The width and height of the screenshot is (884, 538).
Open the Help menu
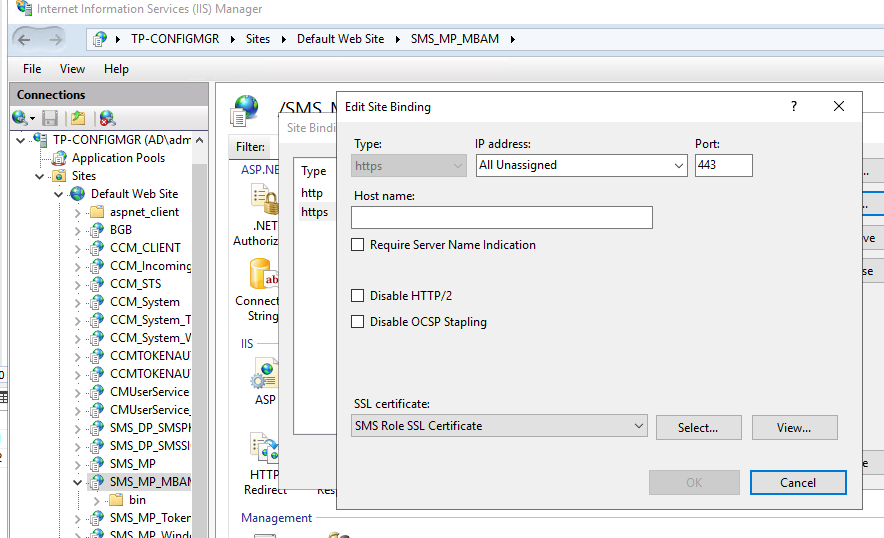pos(116,69)
